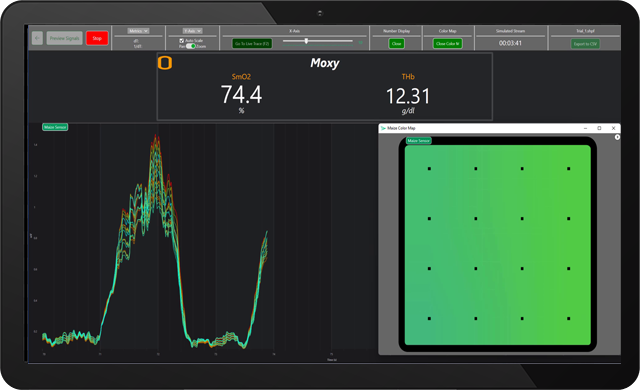640x390 pixels.
Task: Maximize the Maize Color Map window
Action: [599, 128]
